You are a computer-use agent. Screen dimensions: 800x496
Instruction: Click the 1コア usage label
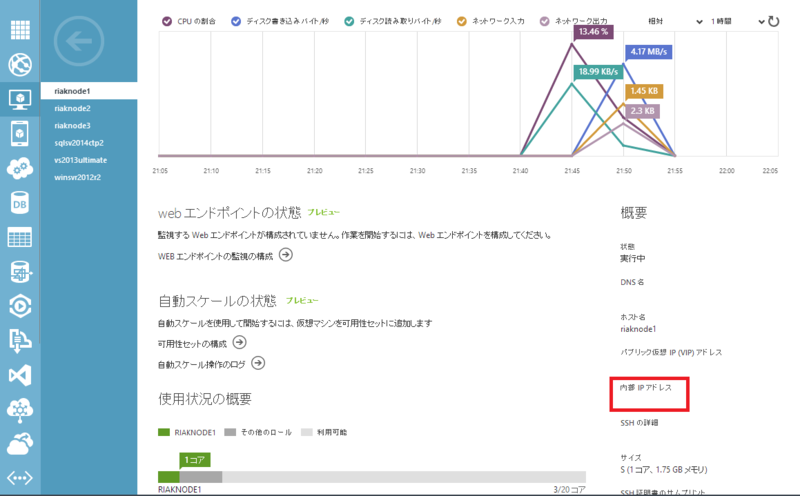(194, 460)
